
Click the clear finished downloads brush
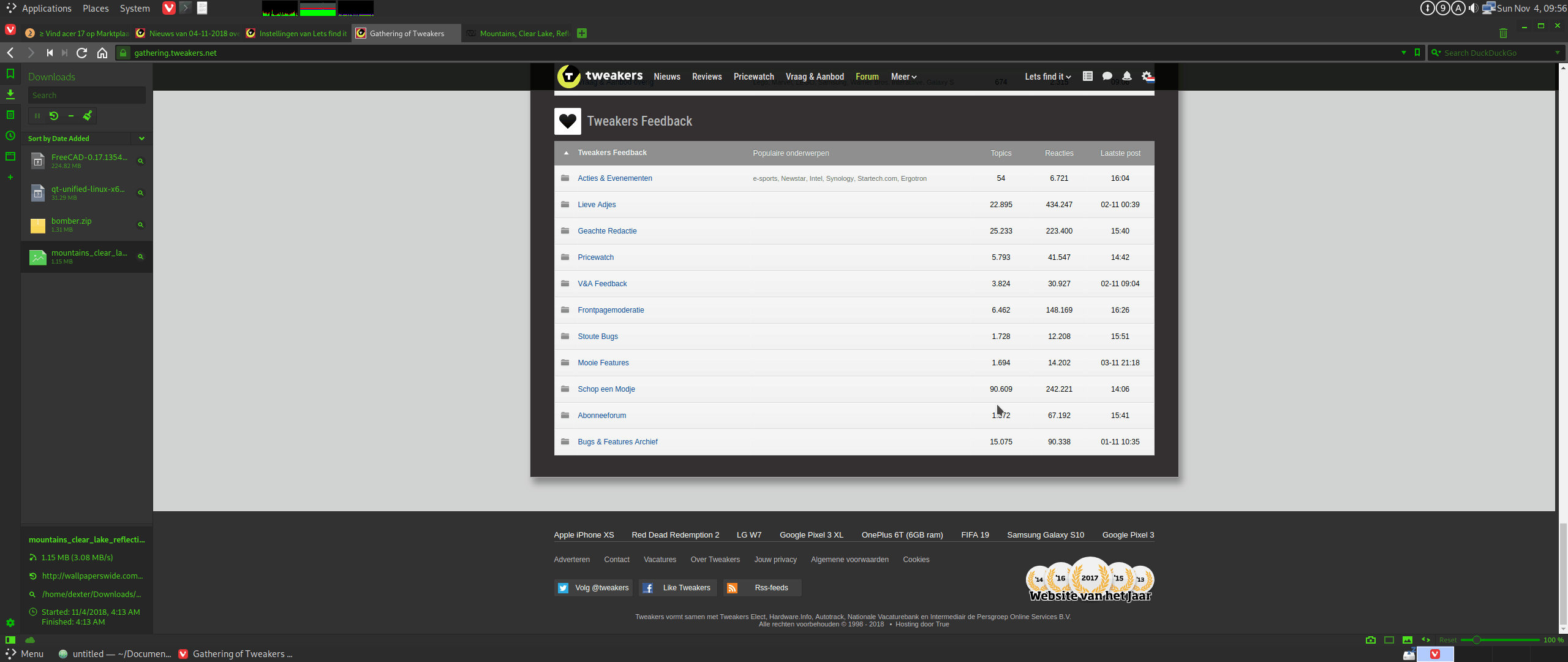[88, 115]
